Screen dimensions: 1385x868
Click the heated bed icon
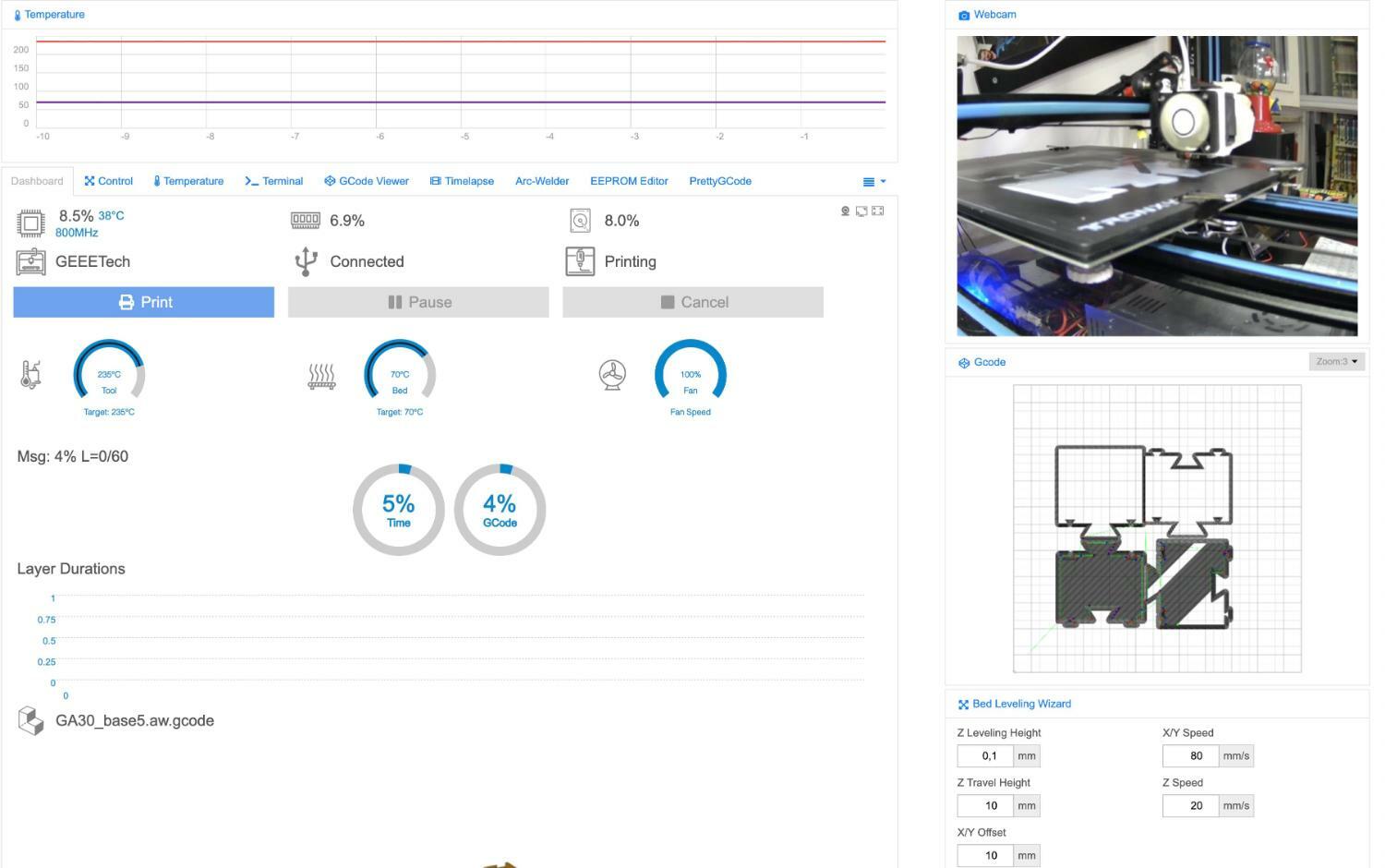click(321, 376)
